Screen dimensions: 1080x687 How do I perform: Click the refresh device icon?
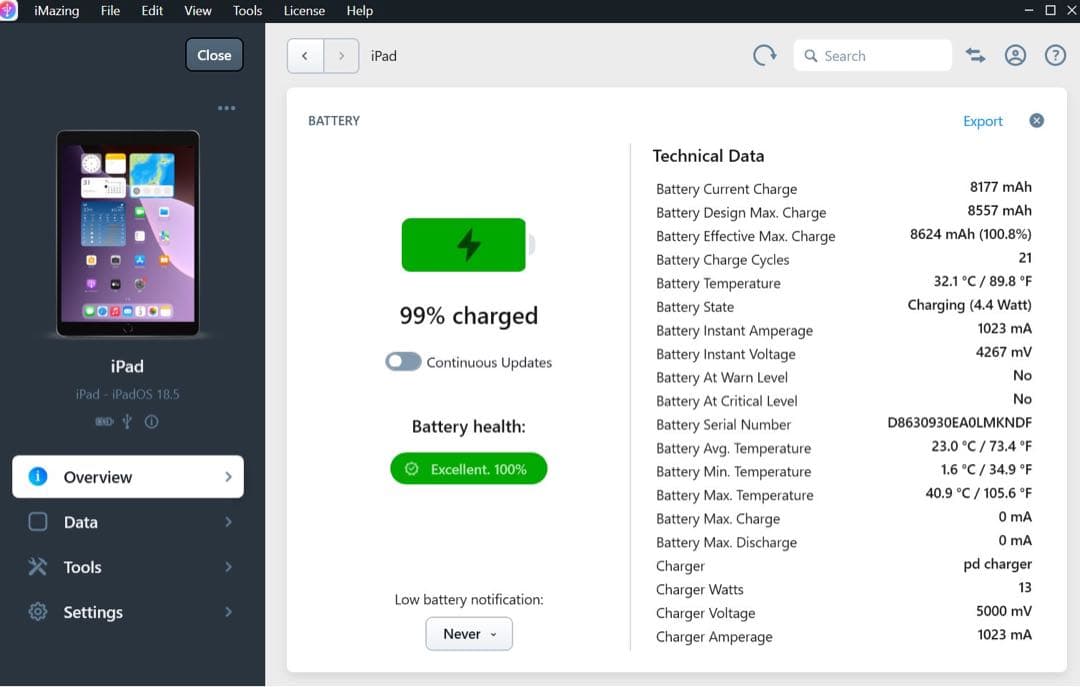pyautogui.click(x=764, y=55)
